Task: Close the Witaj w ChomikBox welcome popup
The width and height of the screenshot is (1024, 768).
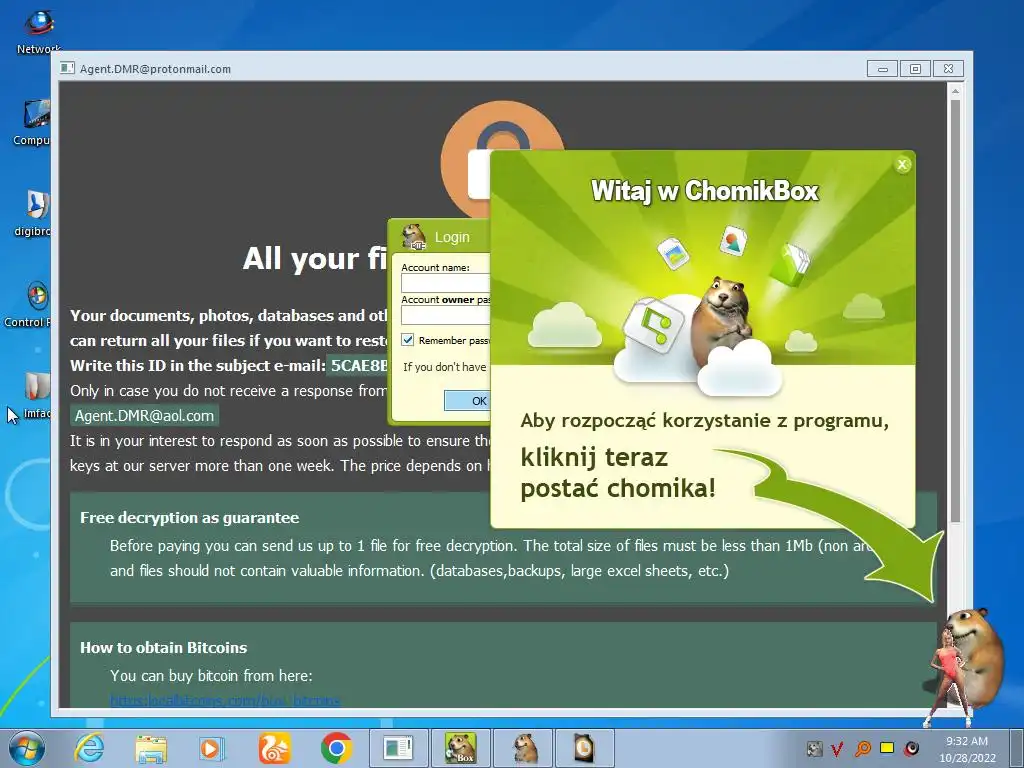Action: 902,165
